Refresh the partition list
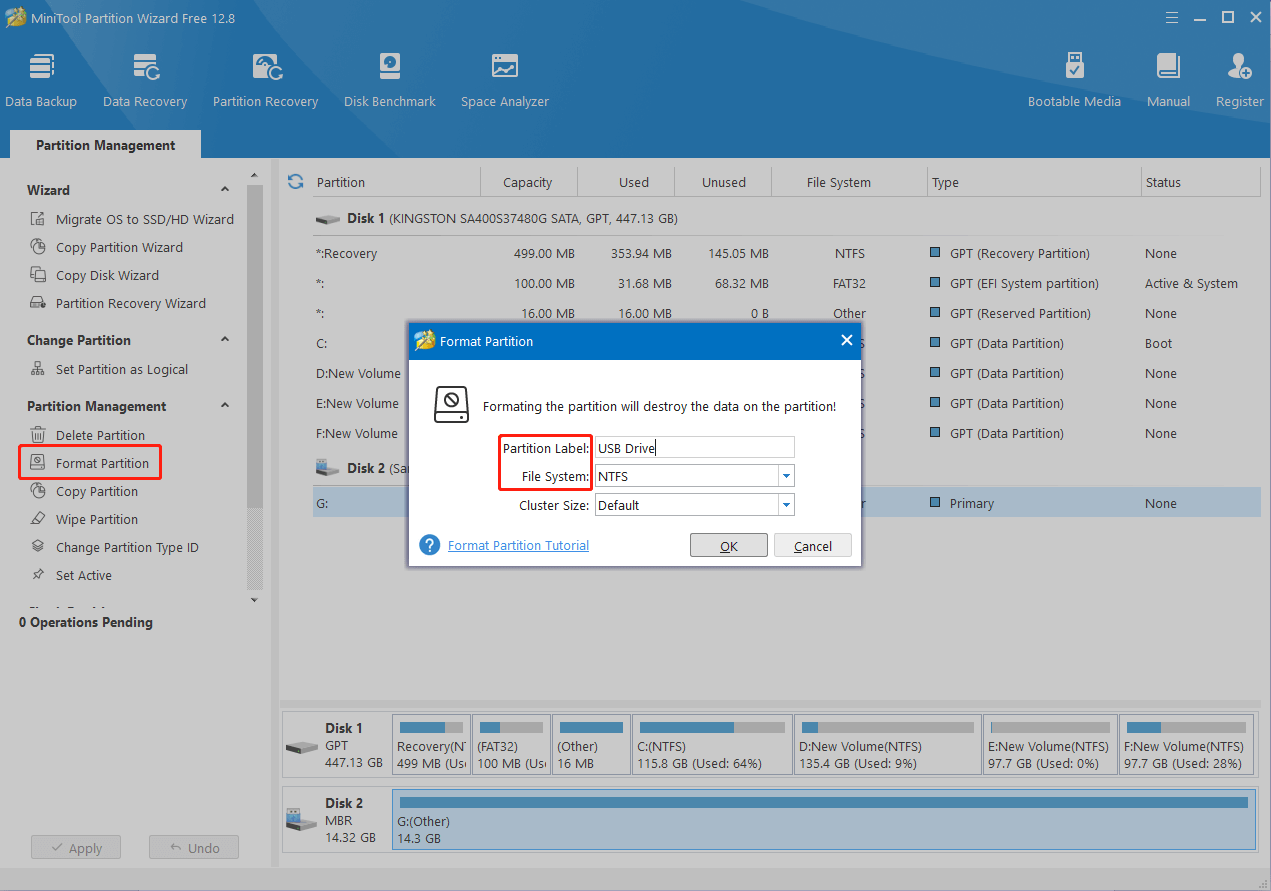Image resolution: width=1271 pixels, height=891 pixels. 294,181
